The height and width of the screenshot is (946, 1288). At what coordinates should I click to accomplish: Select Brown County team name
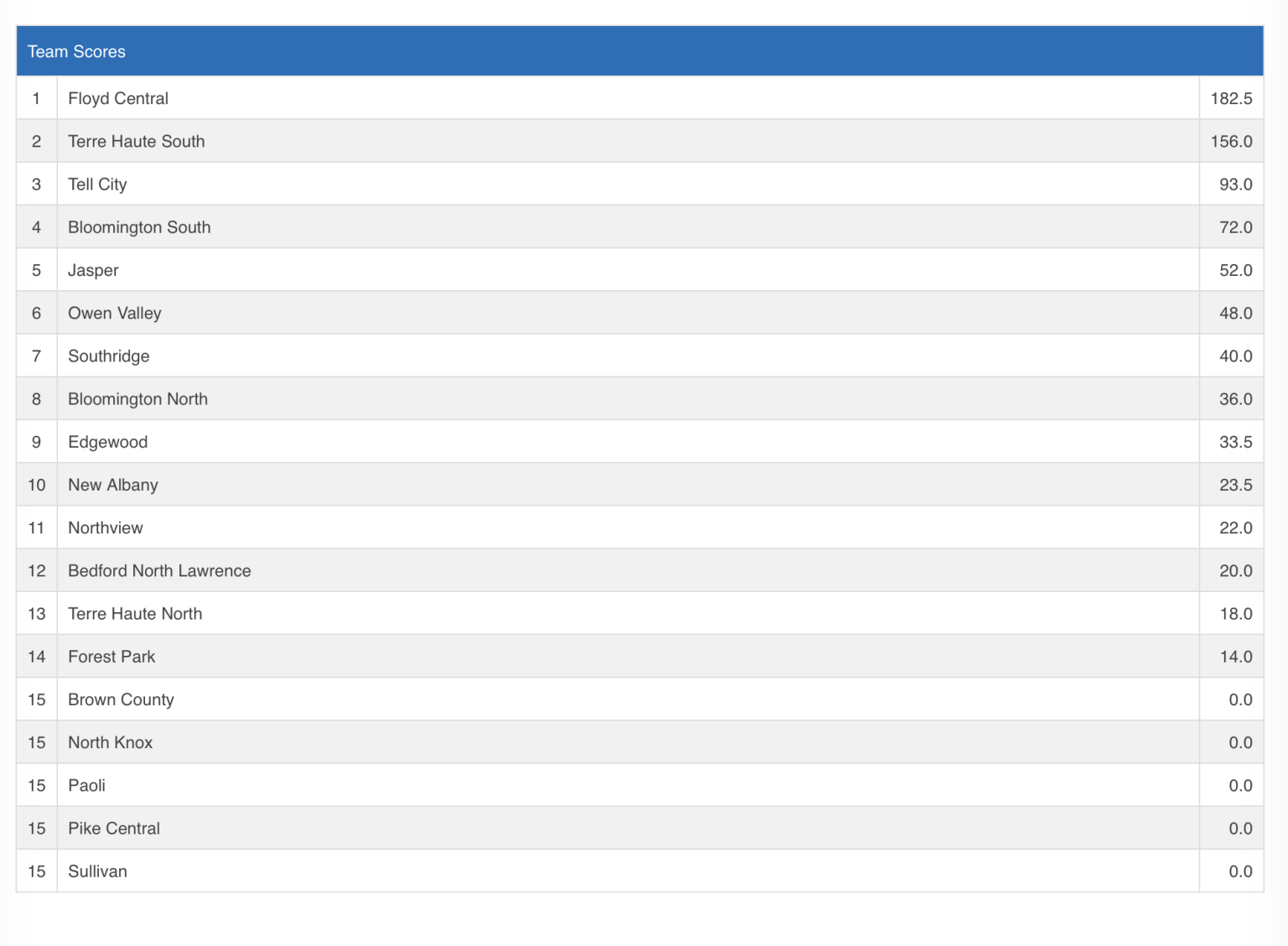pos(121,699)
